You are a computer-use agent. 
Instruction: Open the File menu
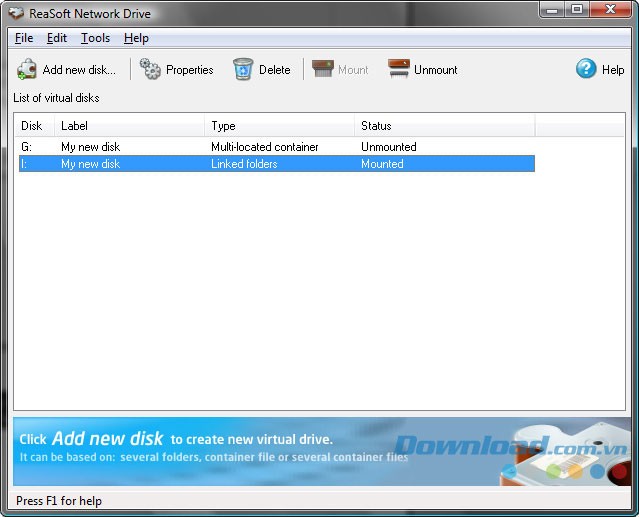[x=24, y=38]
